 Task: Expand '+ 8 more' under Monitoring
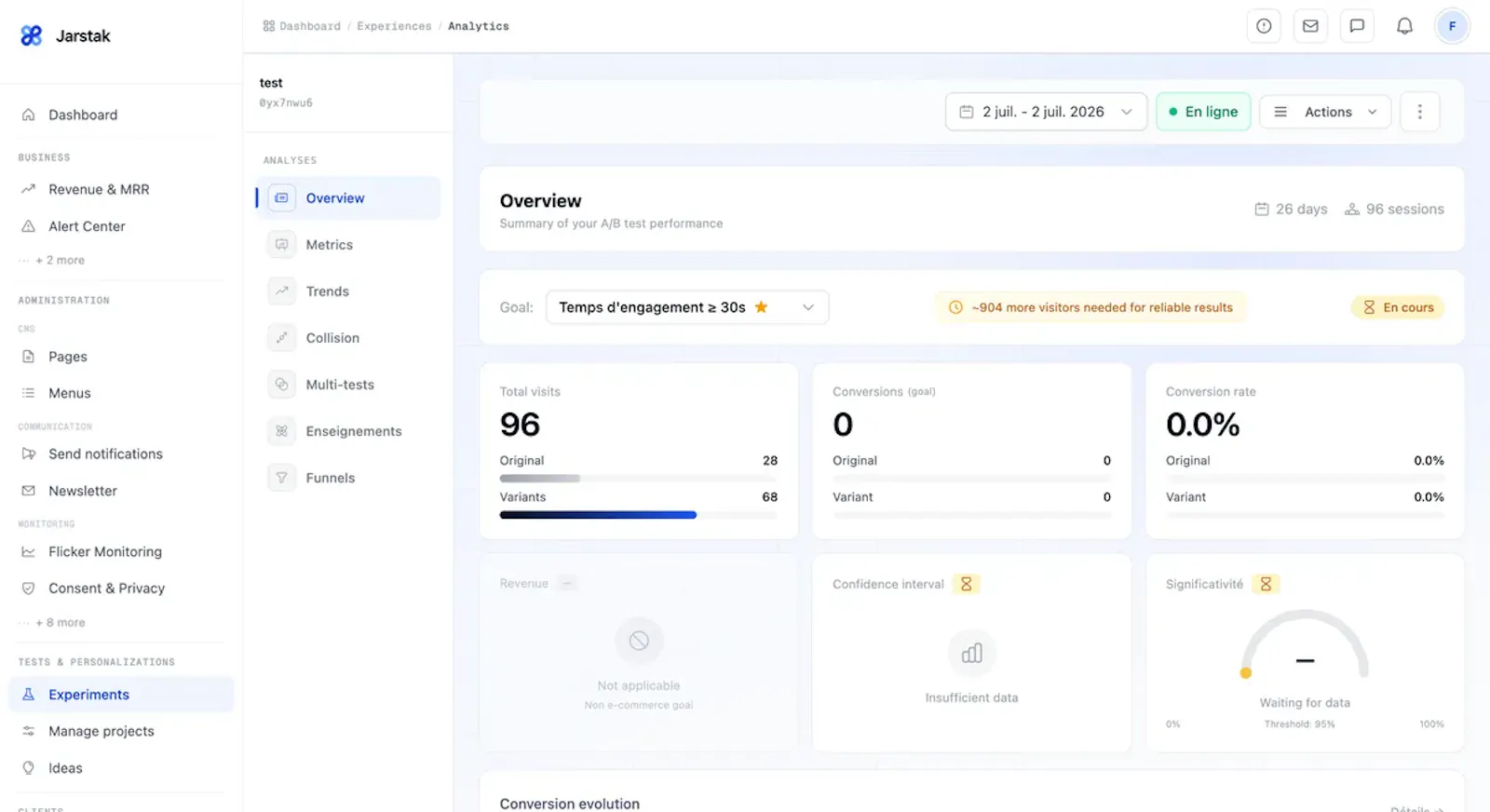(x=60, y=623)
